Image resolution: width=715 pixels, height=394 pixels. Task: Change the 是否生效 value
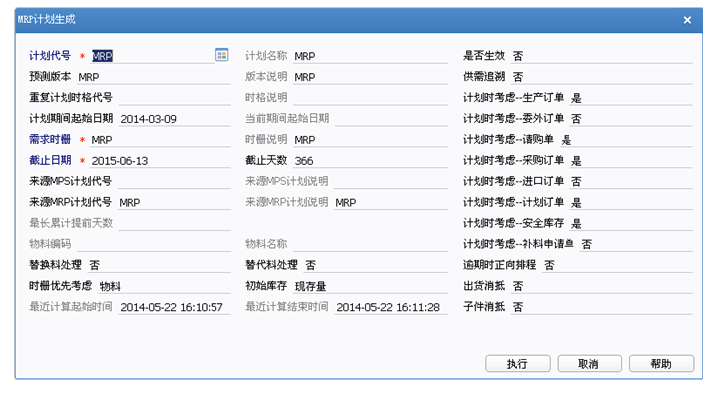pos(602,56)
